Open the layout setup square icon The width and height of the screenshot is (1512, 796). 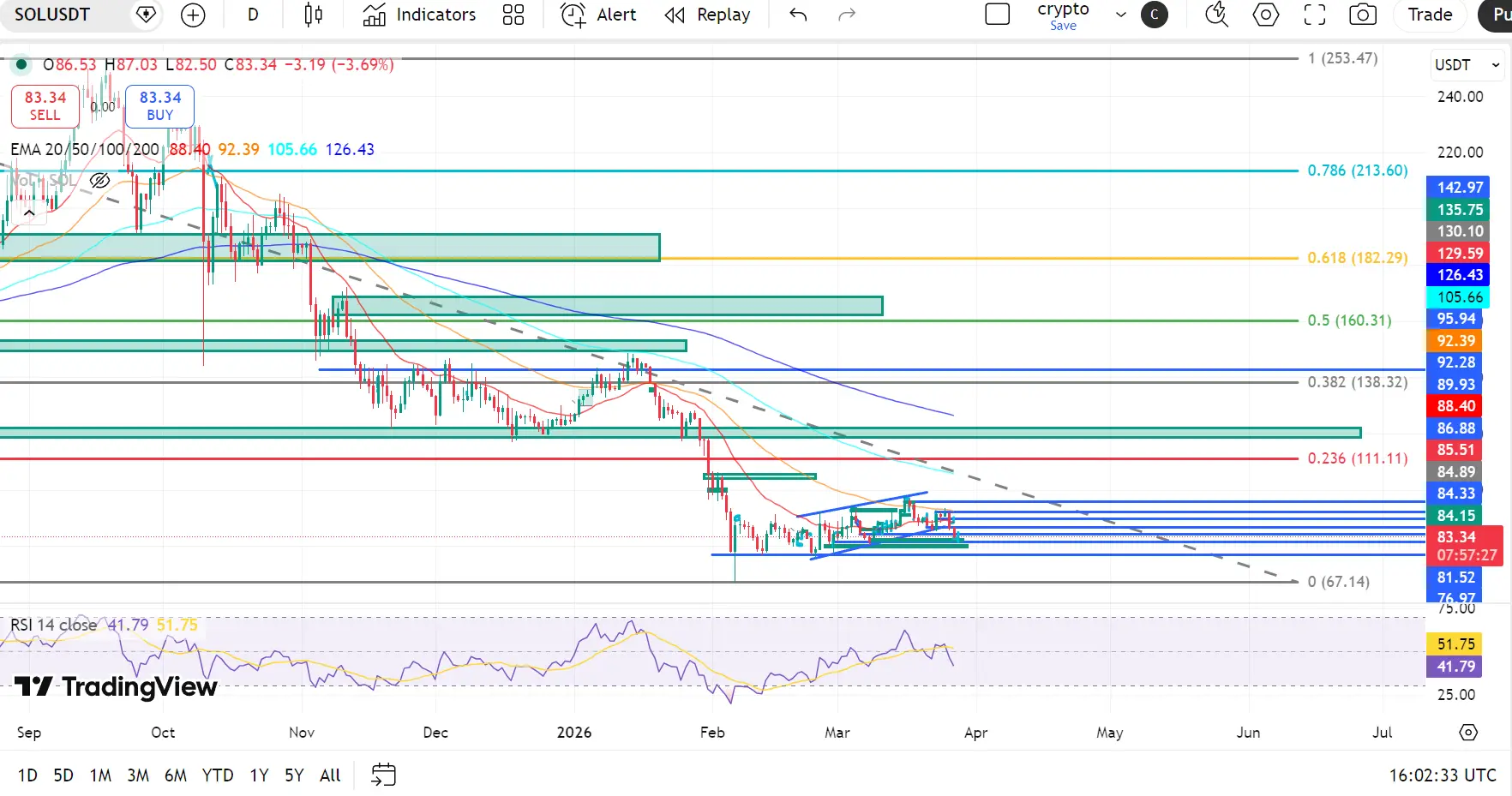pos(998,15)
